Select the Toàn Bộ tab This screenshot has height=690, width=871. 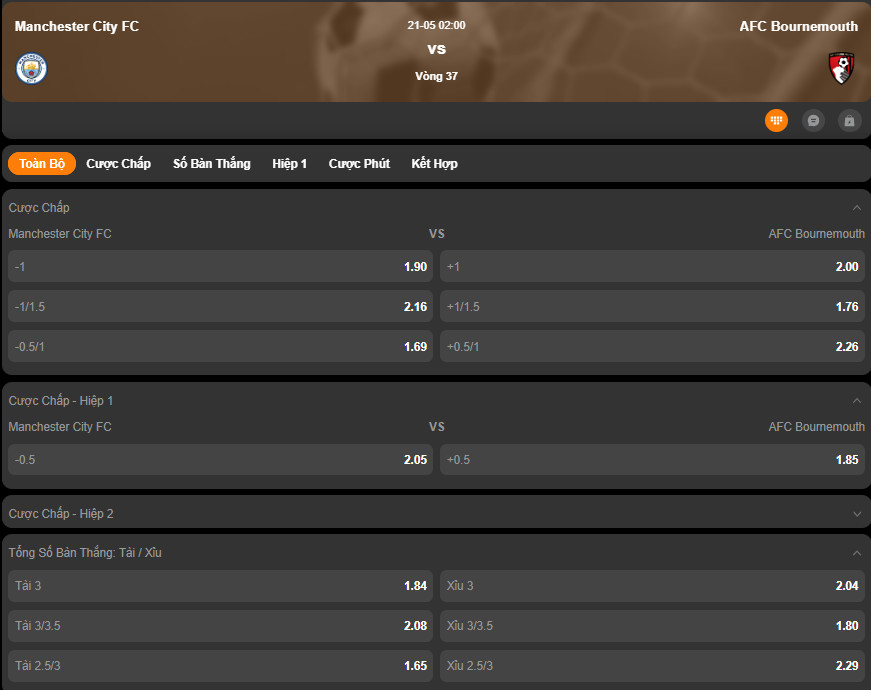click(42, 163)
